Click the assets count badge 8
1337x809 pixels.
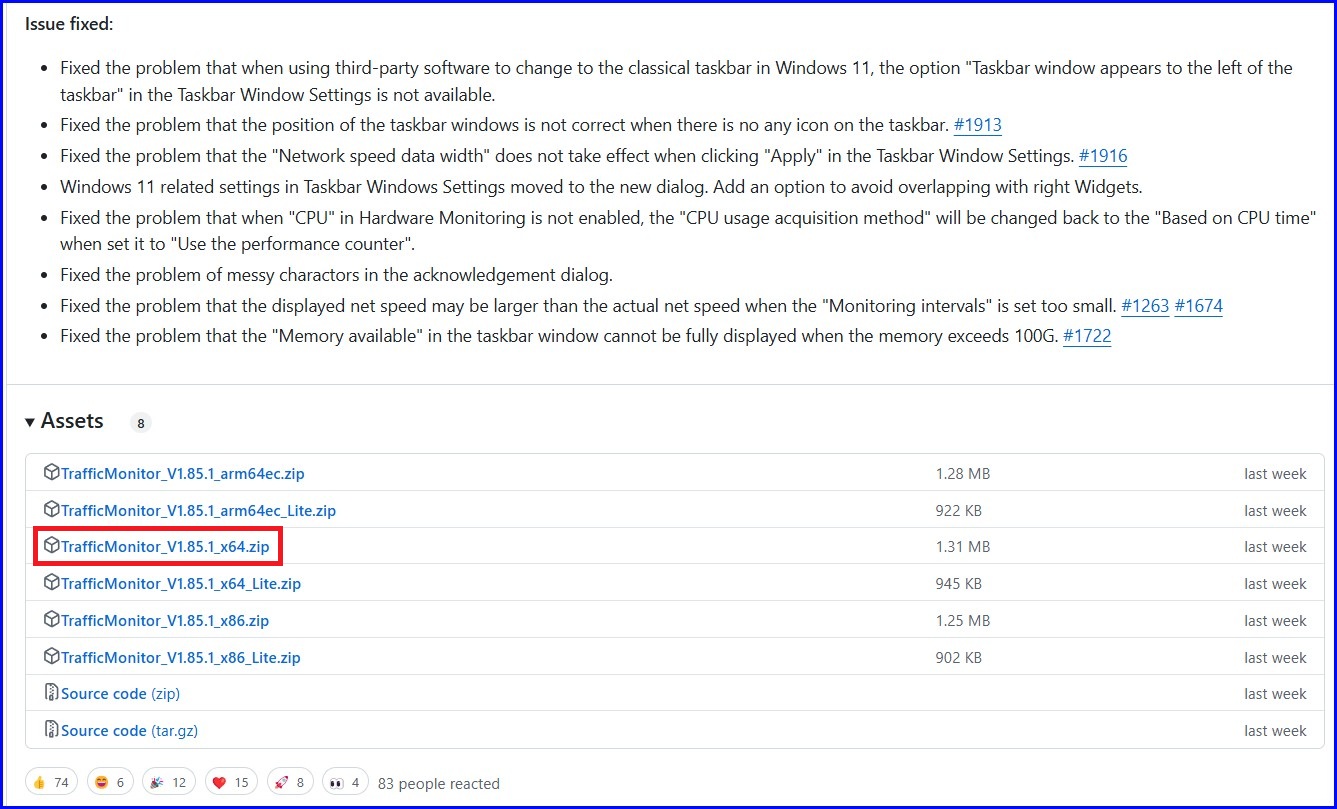[x=141, y=423]
